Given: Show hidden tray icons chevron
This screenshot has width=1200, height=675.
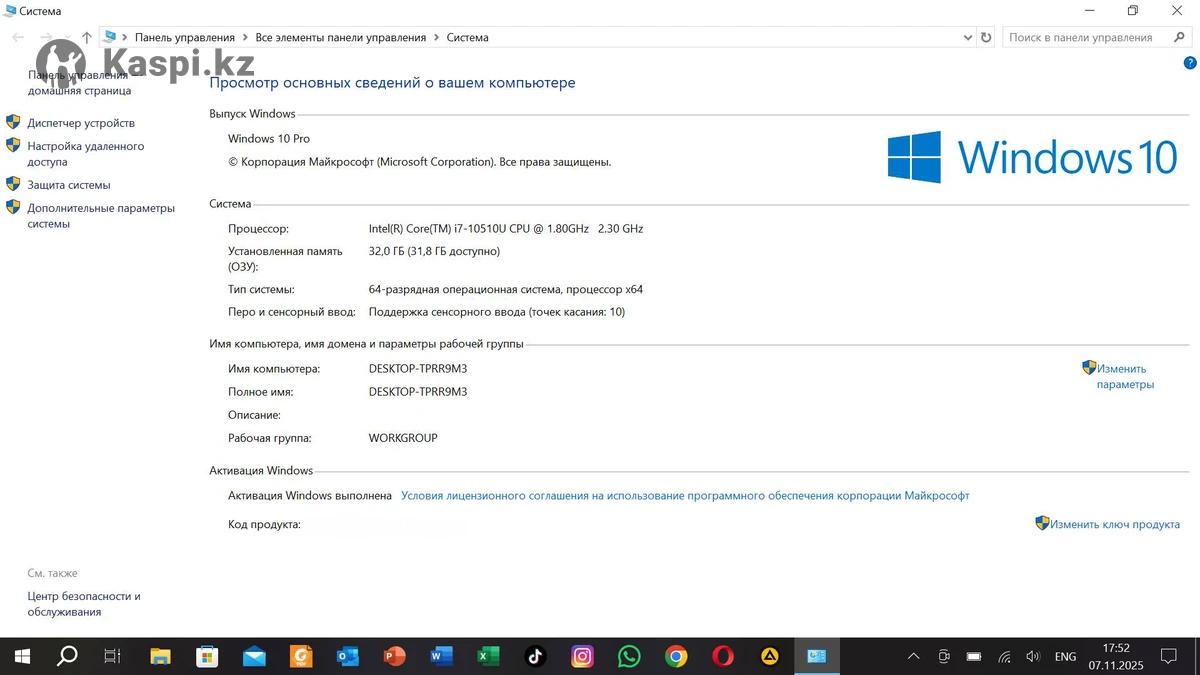Looking at the screenshot, I should 913,657.
